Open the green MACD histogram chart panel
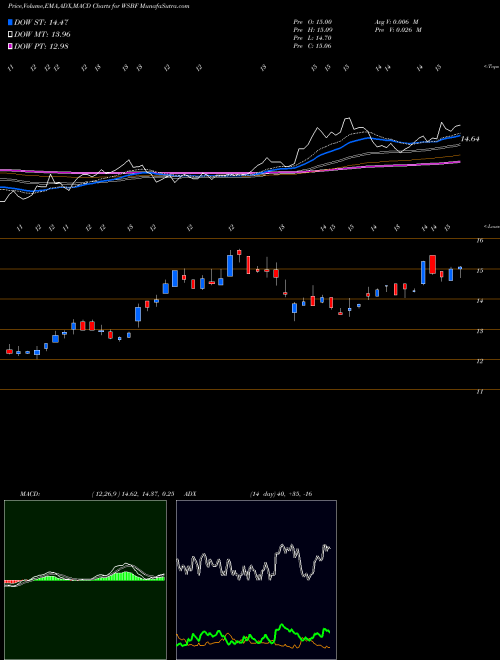Viewport: 500px width, 660px height. (85, 580)
